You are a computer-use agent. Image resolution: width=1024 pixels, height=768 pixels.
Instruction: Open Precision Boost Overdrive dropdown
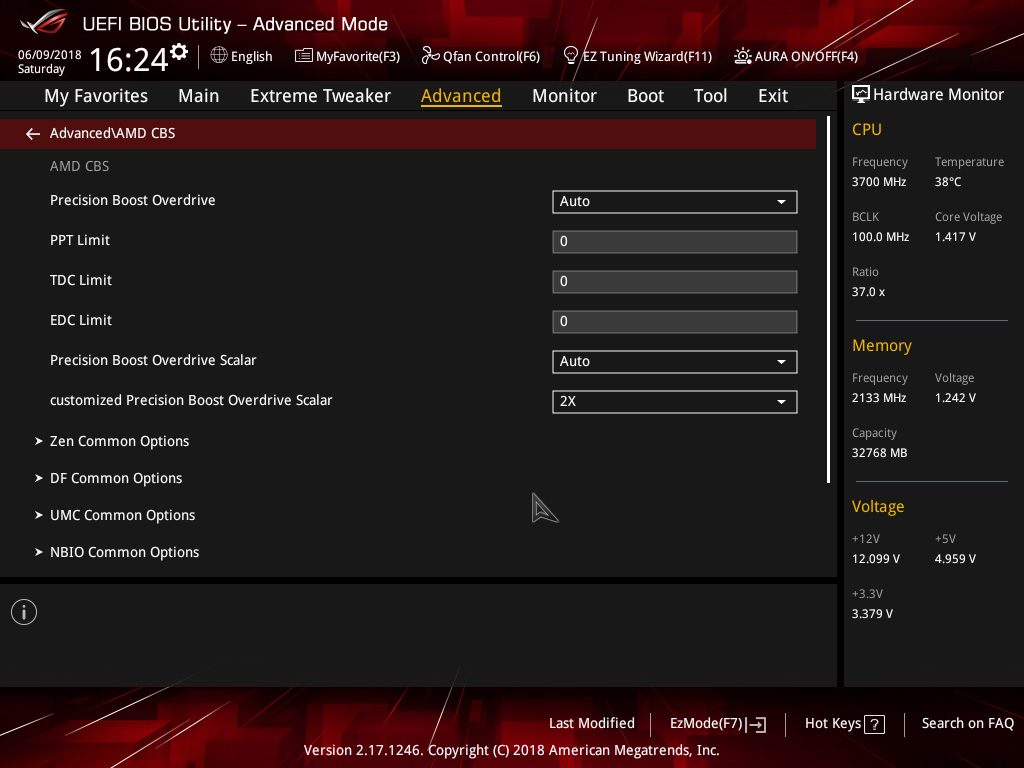point(675,202)
